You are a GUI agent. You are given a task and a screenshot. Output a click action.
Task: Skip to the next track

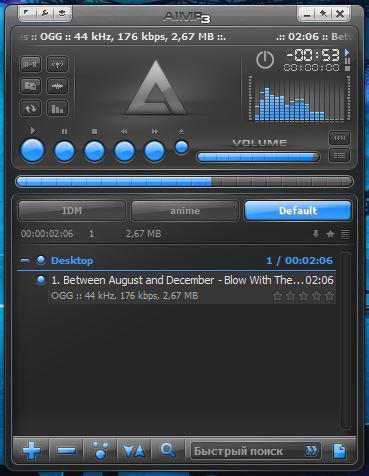click(154, 151)
